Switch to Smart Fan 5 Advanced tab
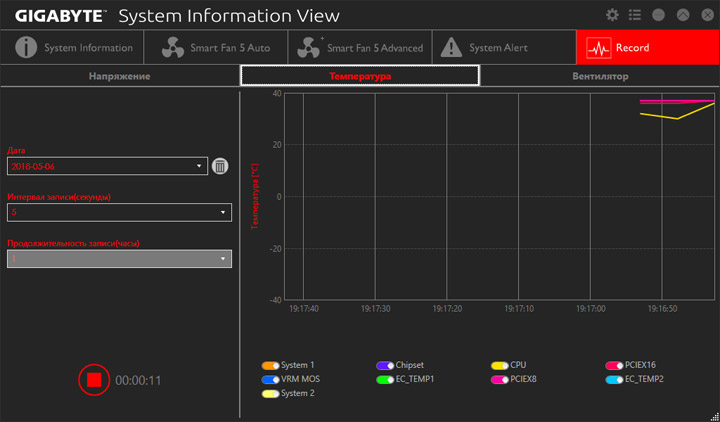The height and width of the screenshot is (422, 720). point(360,48)
